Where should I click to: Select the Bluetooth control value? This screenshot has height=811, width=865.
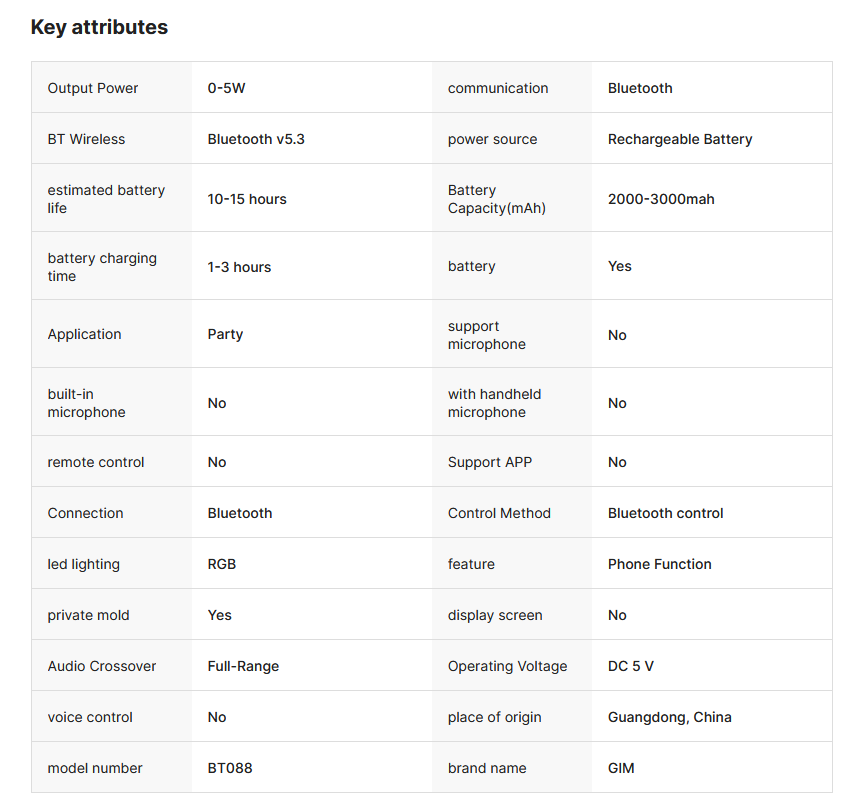[666, 513]
